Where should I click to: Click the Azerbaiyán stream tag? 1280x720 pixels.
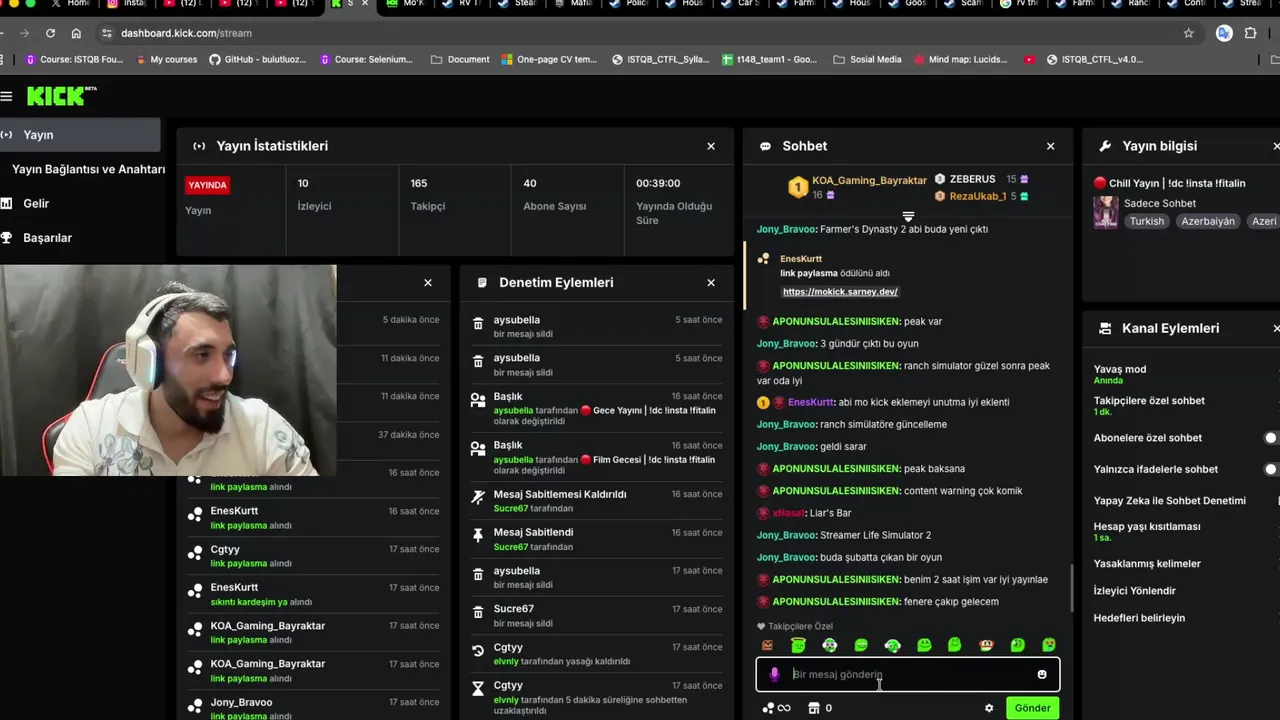tap(1207, 221)
